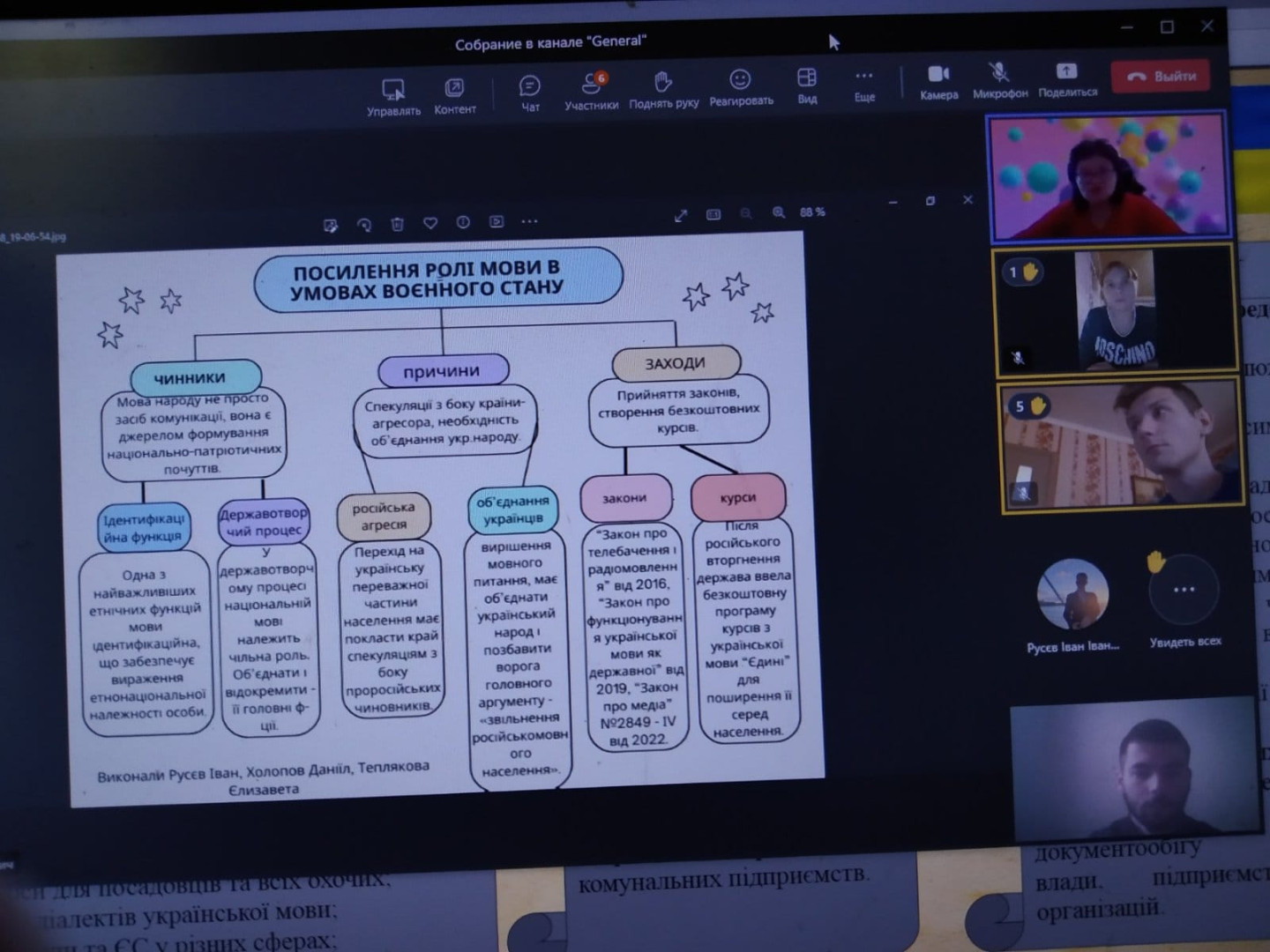This screenshot has width=1270, height=952.
Task: Open the Контент pop-out button
Action: tap(454, 96)
